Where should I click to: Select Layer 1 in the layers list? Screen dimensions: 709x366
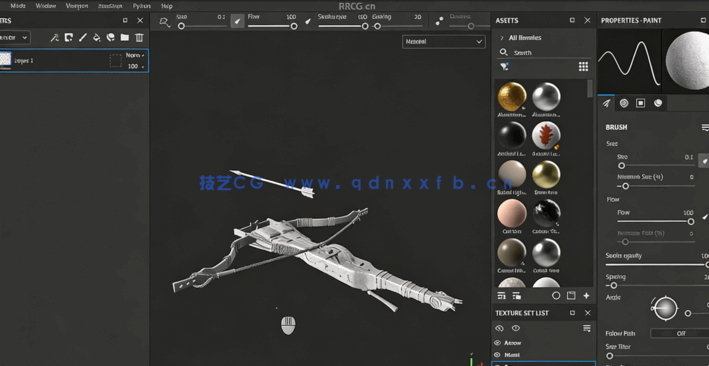tap(74, 61)
